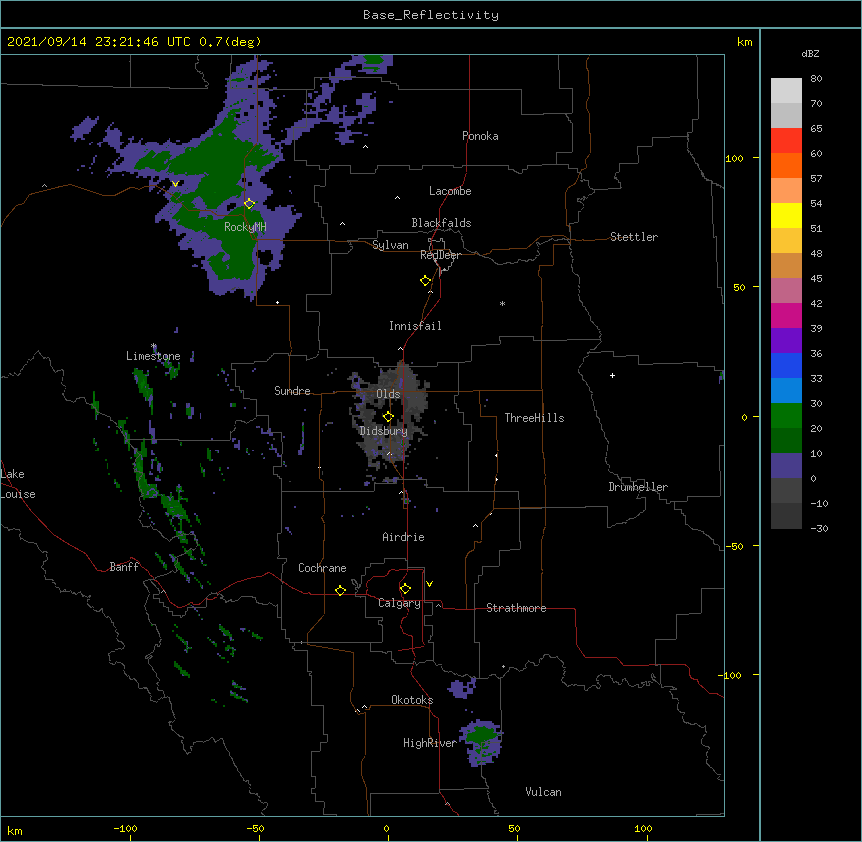Click the red 65 dBZ legend swatch
Viewport: 862px width, 842px height.
pyautogui.click(x=786, y=140)
